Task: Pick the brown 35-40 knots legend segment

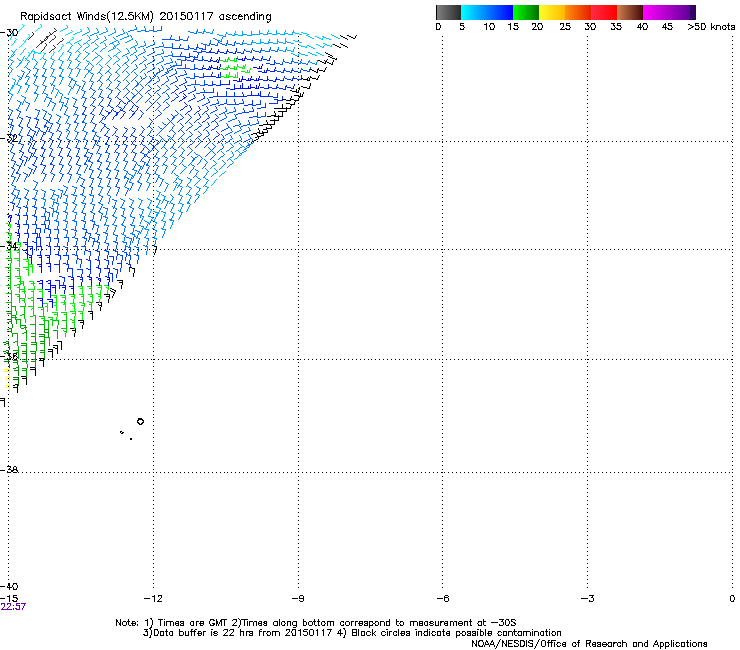Action: pyautogui.click(x=630, y=12)
